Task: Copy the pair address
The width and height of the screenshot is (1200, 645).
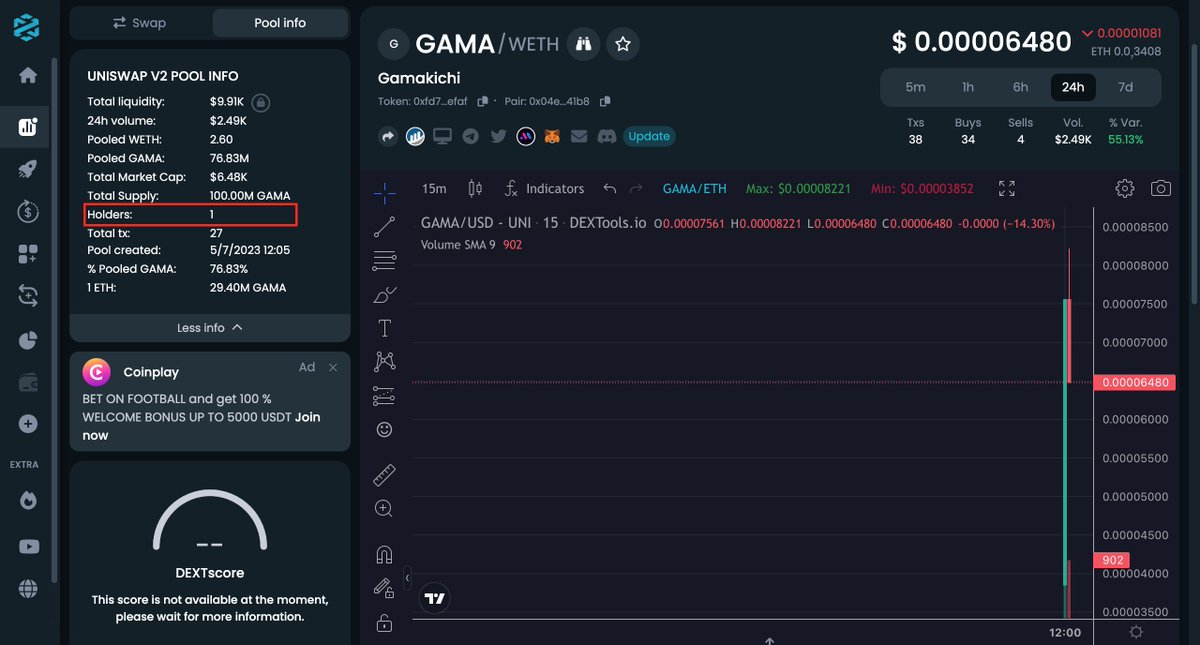Action: [x=605, y=101]
